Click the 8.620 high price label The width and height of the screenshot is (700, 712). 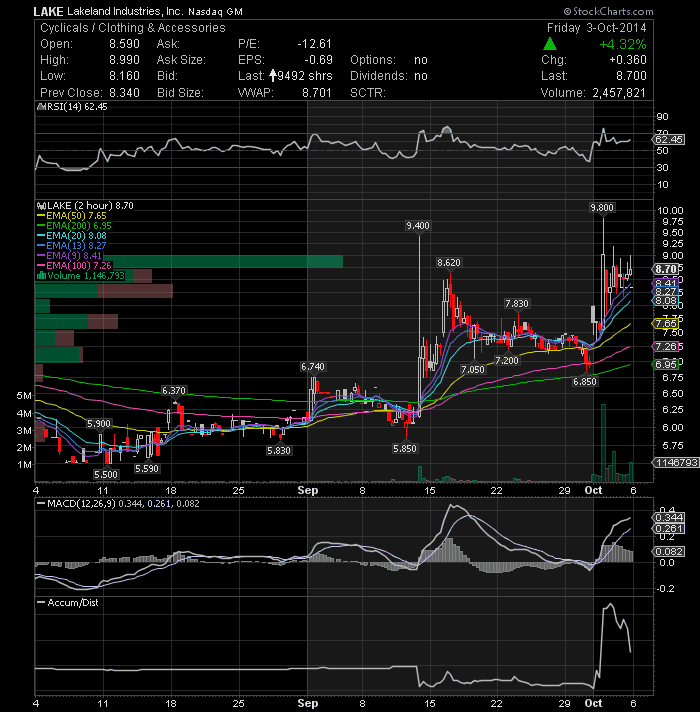tap(449, 262)
